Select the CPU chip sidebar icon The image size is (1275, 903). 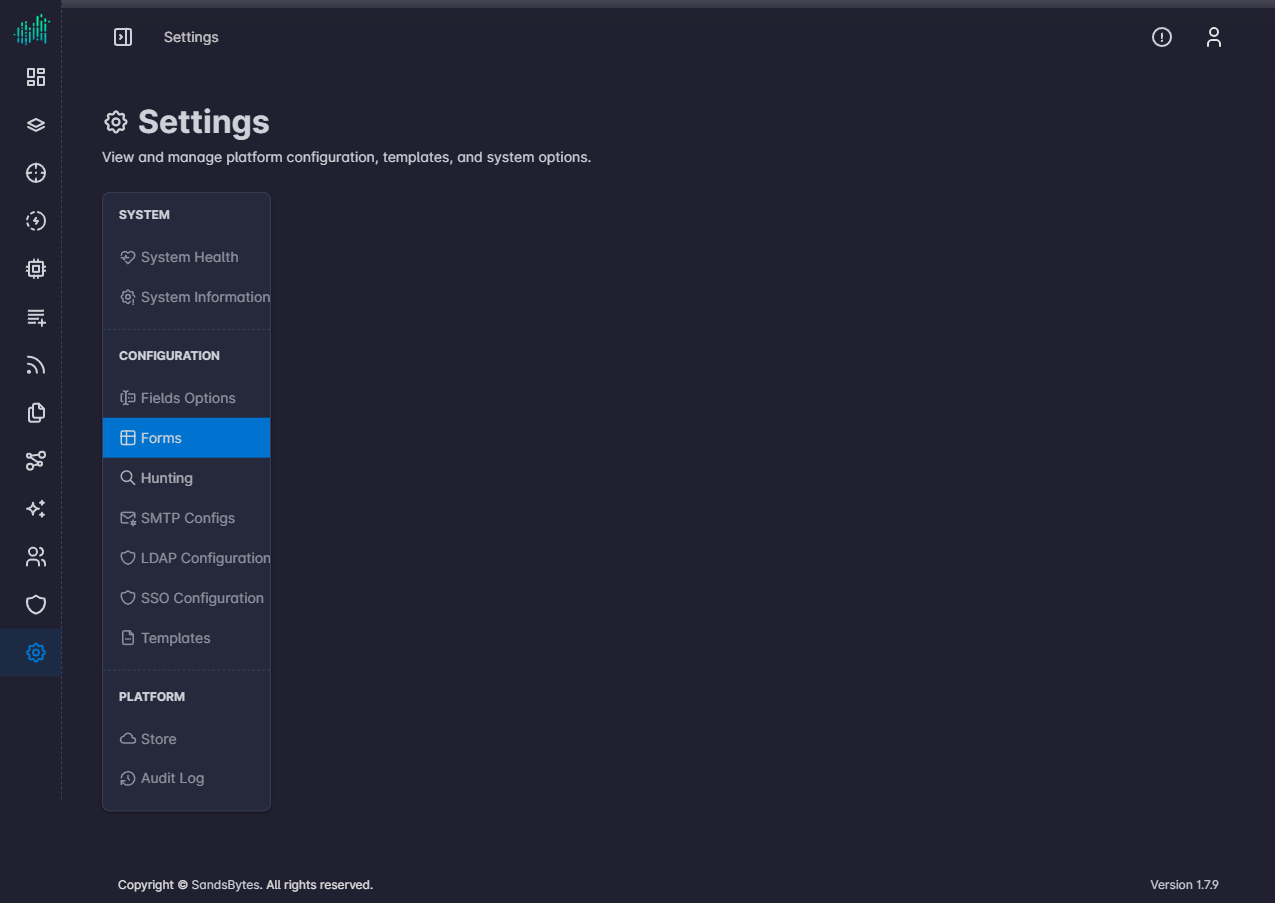click(x=36, y=269)
